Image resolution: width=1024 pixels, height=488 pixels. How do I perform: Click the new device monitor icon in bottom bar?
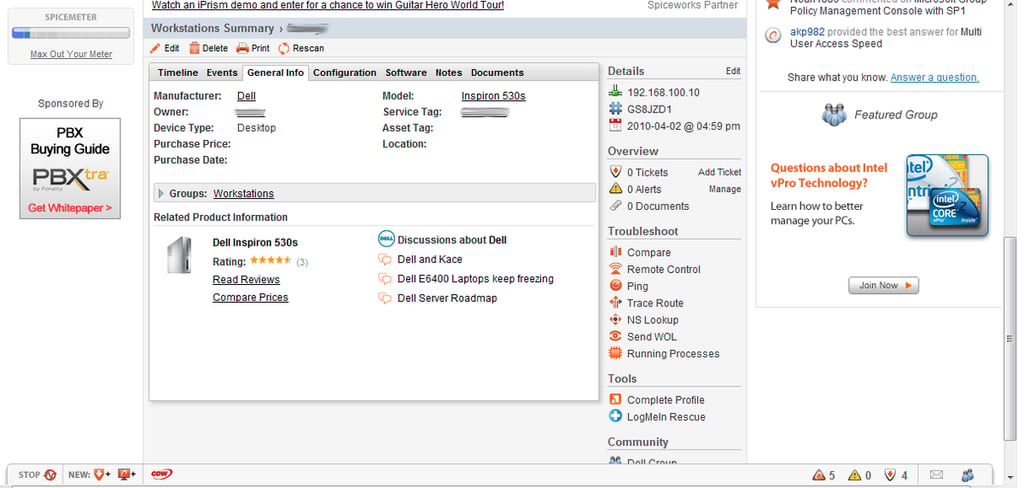pos(125,475)
